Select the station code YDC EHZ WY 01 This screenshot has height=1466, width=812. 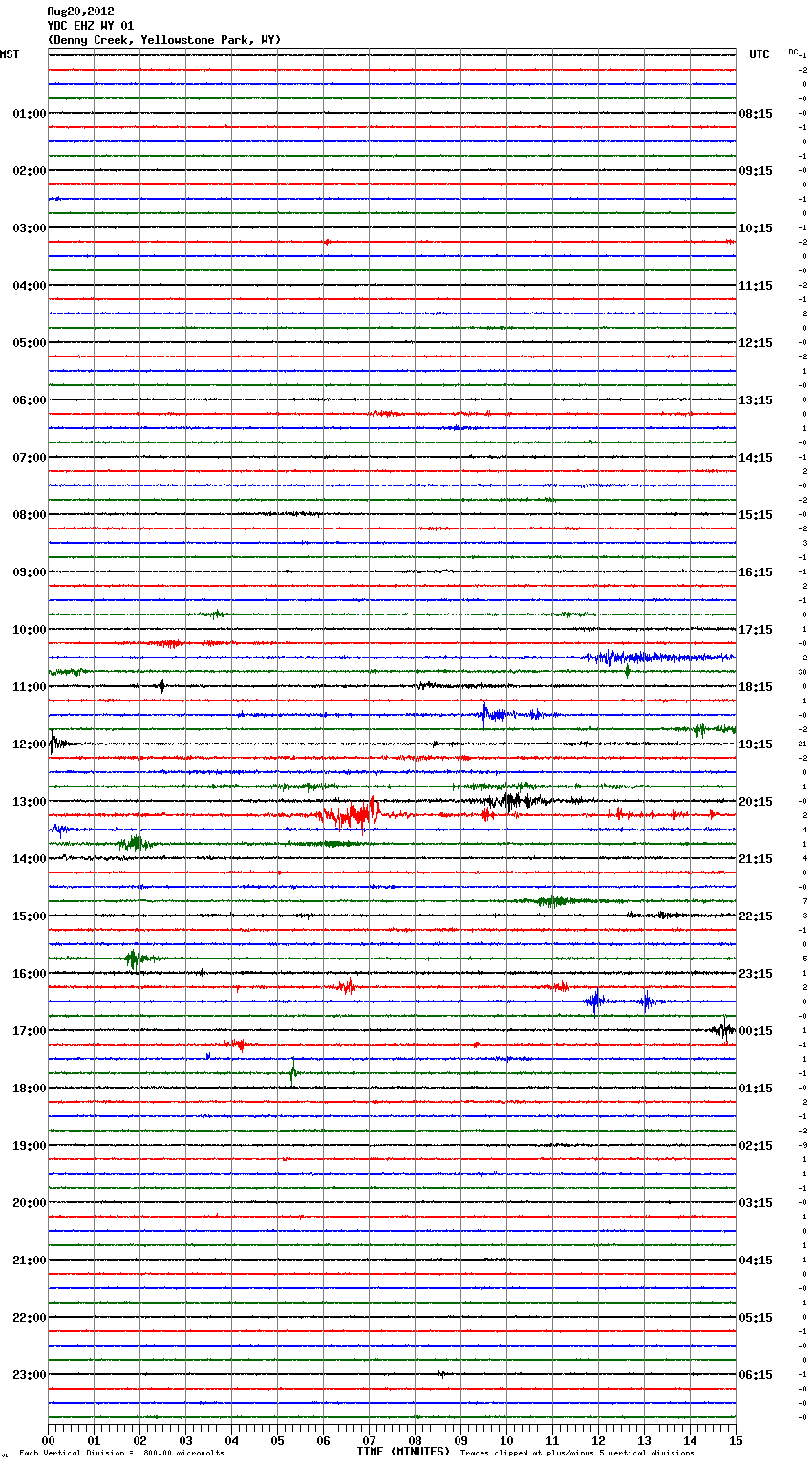click(91, 26)
